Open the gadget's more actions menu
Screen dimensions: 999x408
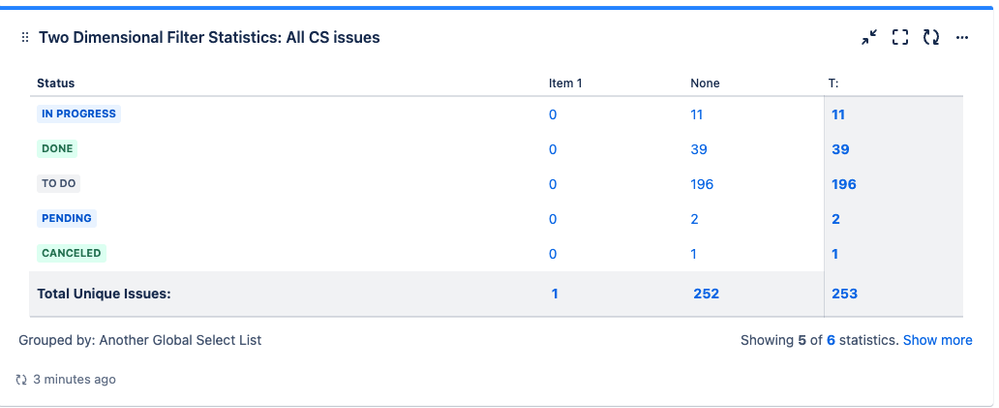point(962,38)
